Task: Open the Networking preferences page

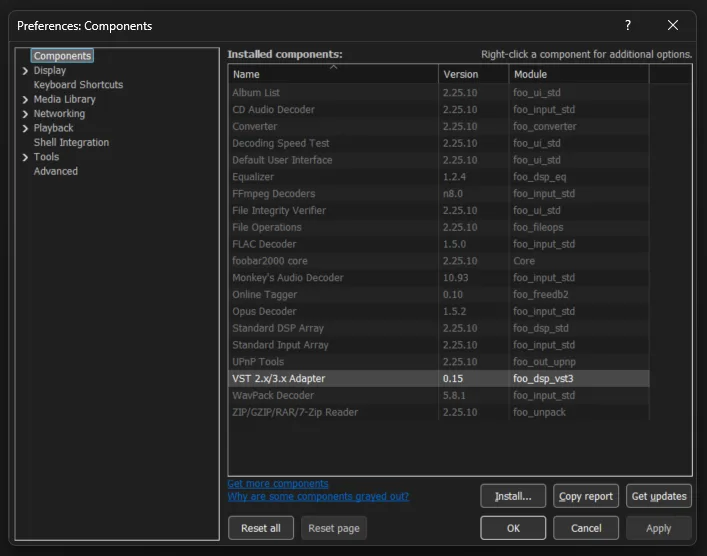Action: click(59, 114)
